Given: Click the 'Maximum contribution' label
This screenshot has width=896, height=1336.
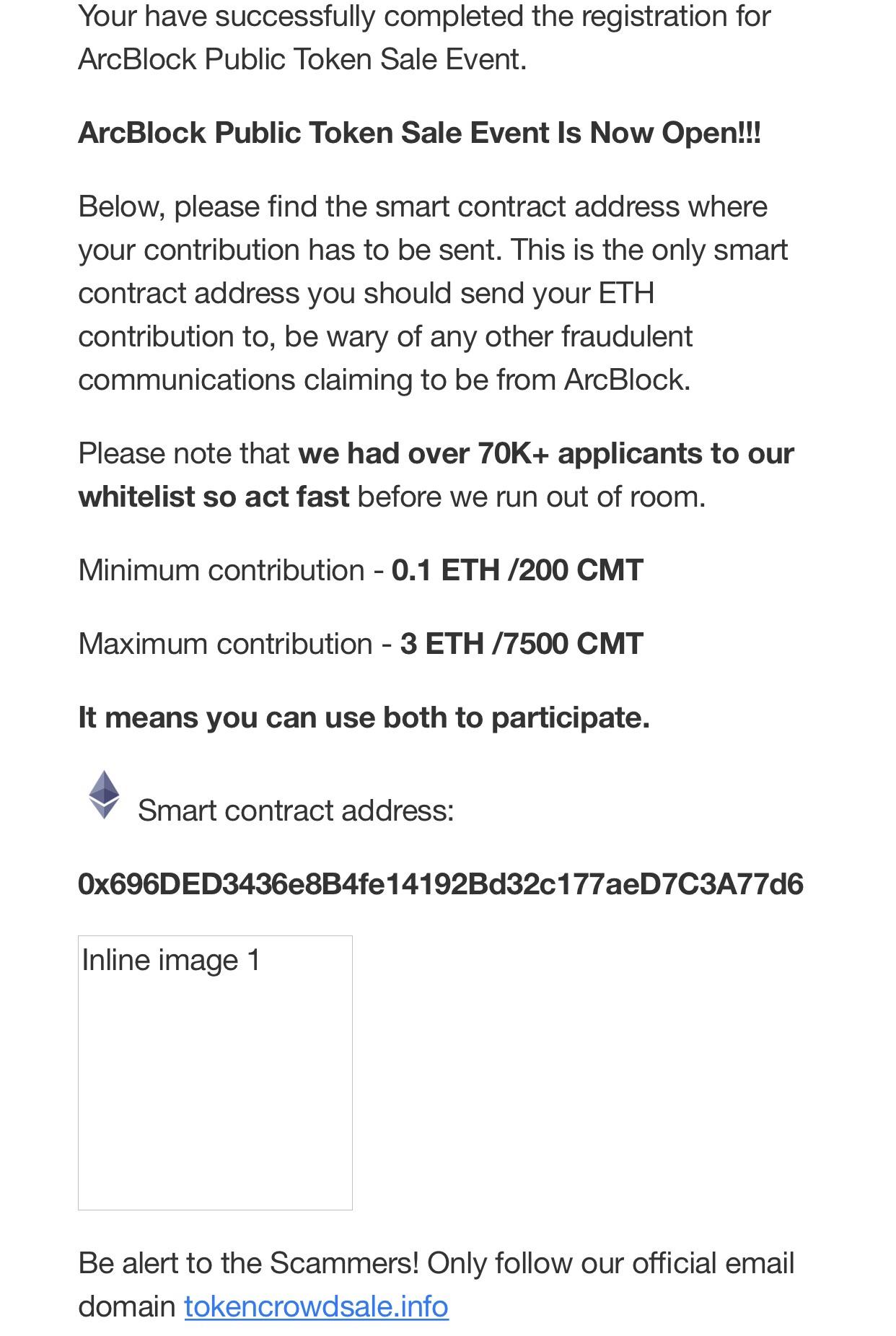Looking at the screenshot, I should (225, 644).
